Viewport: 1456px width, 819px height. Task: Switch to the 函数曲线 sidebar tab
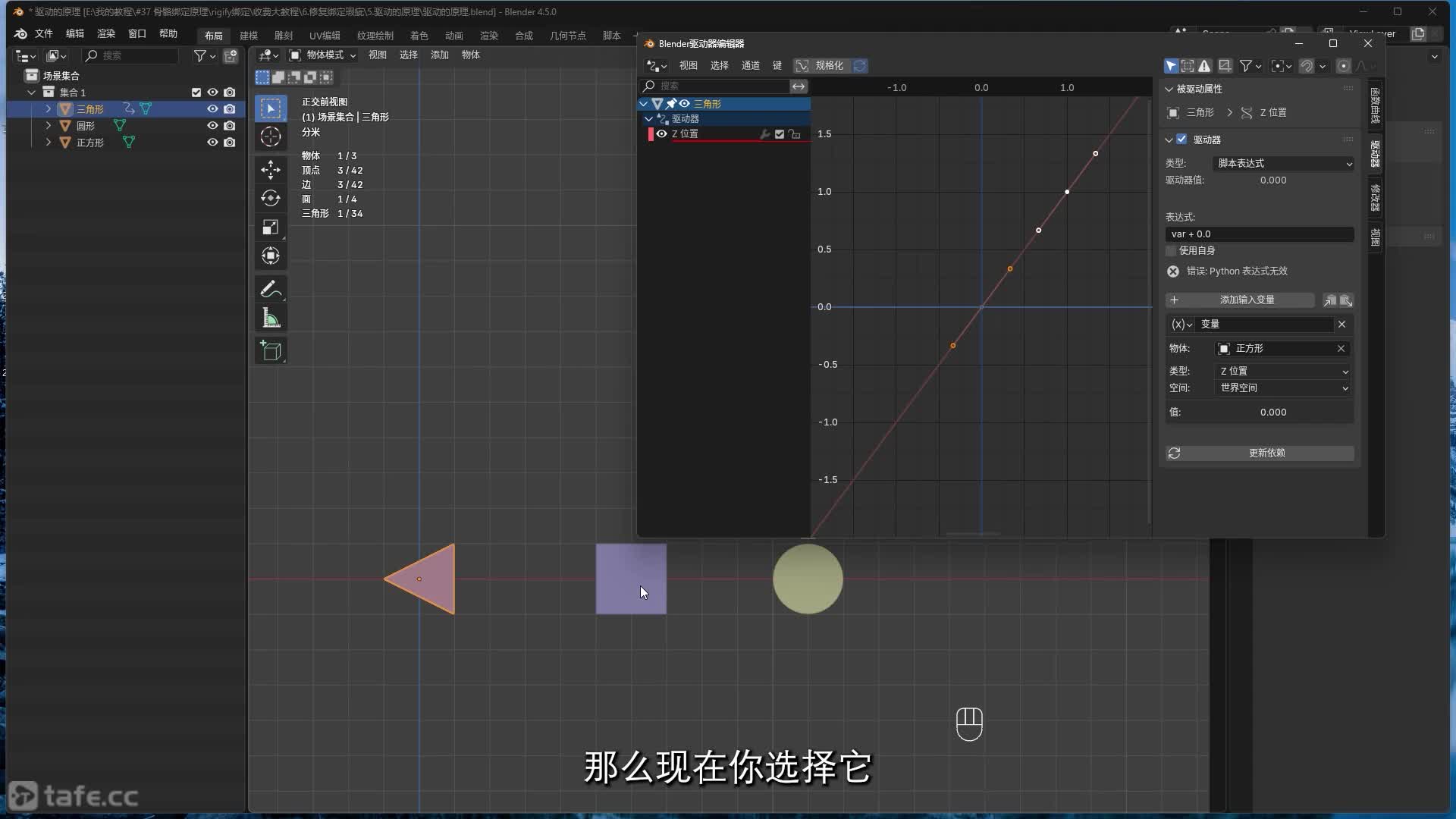[x=1376, y=105]
